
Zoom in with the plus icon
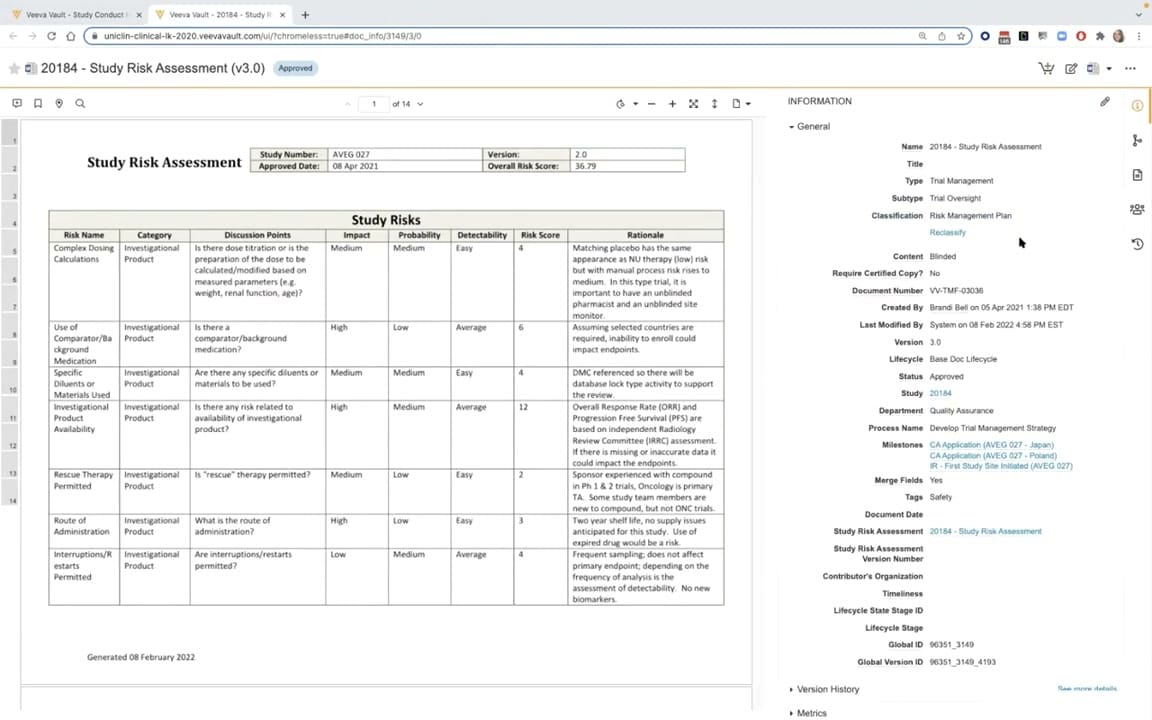tap(672, 104)
